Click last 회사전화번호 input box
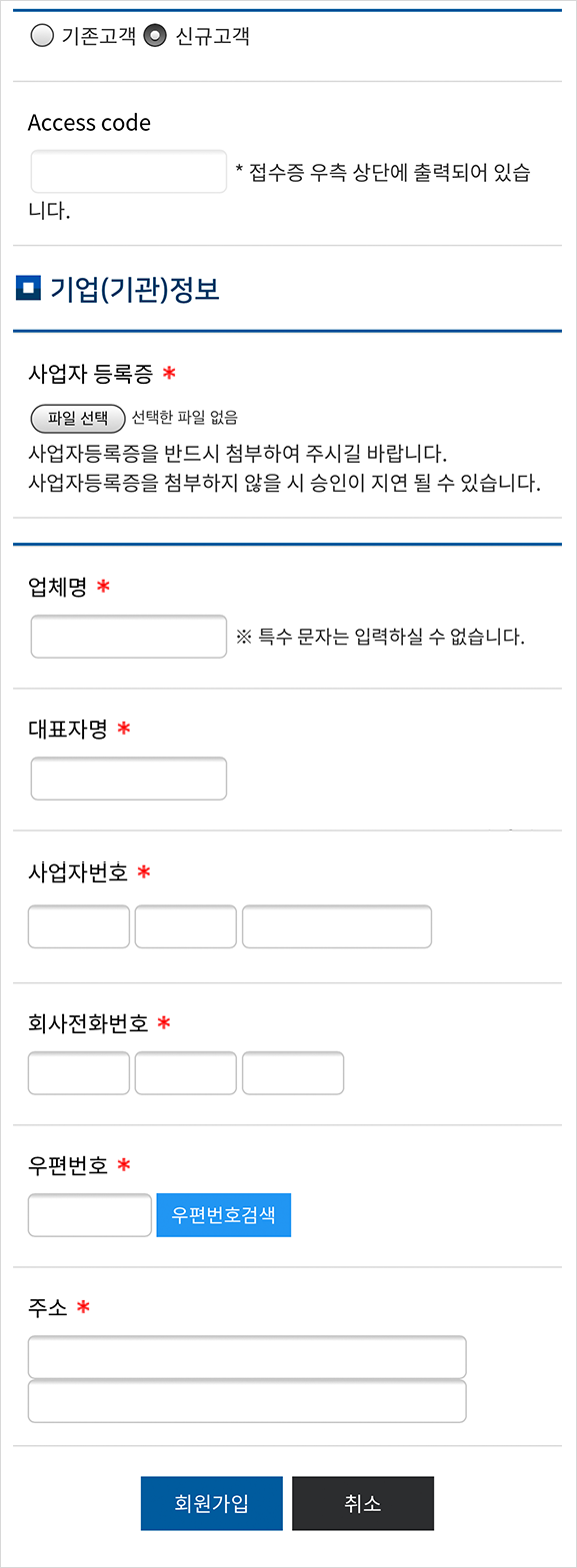577x1568 pixels. 293,1073
